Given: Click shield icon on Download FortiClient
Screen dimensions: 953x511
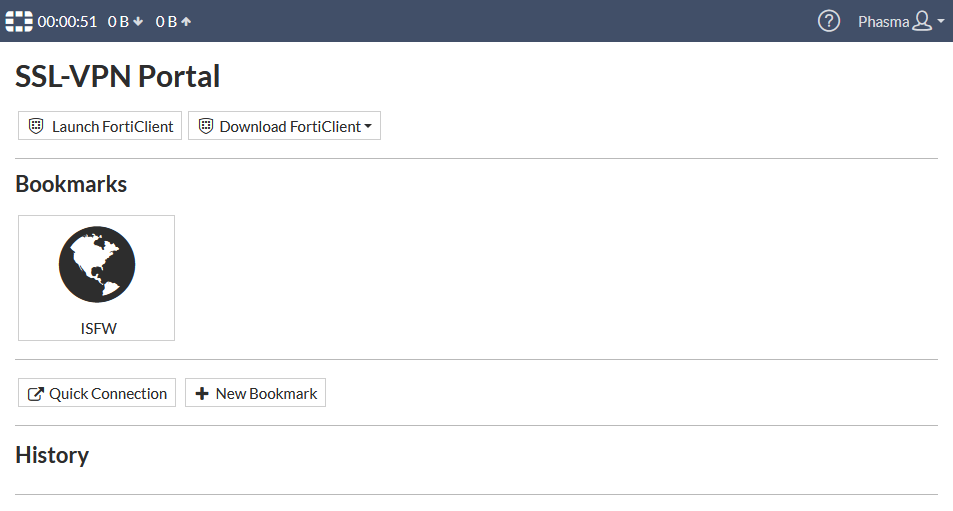Looking at the screenshot, I should (206, 126).
